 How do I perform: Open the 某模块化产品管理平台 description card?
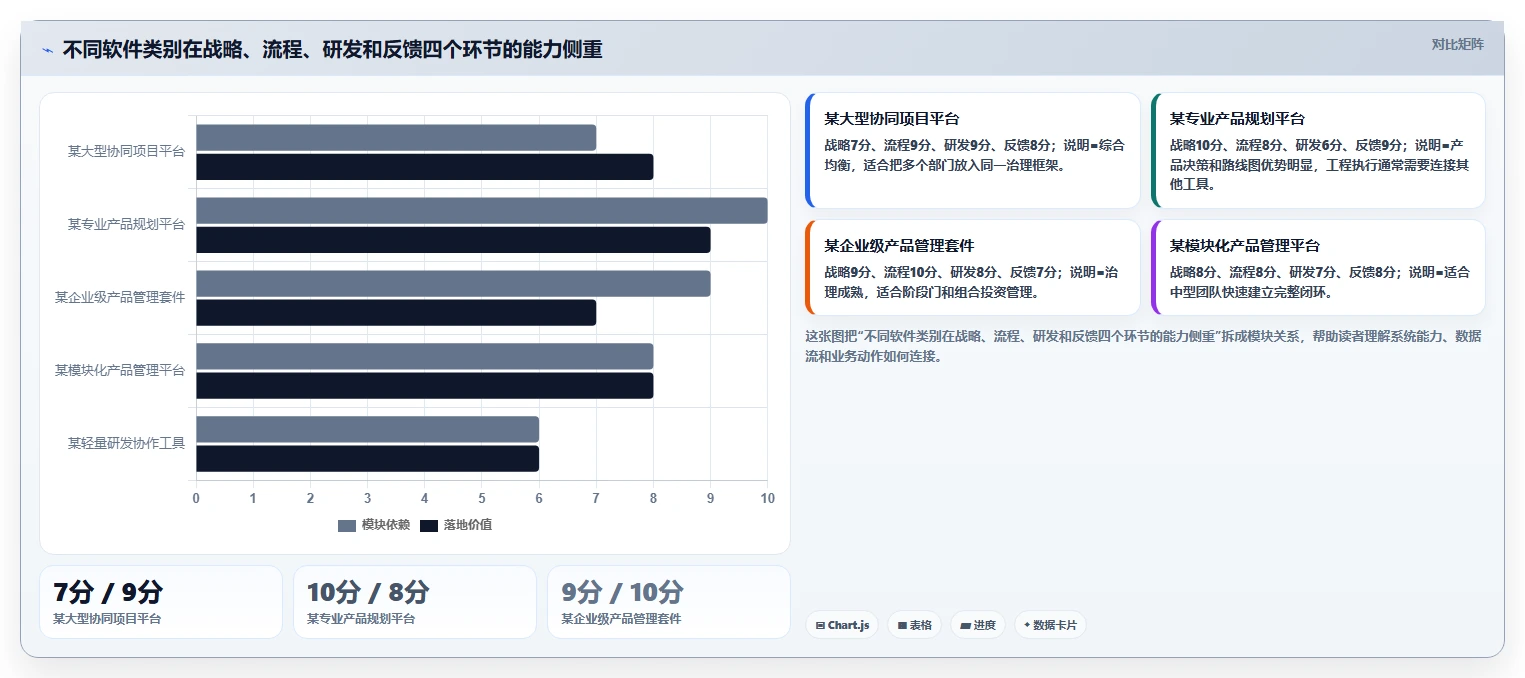click(1318, 267)
